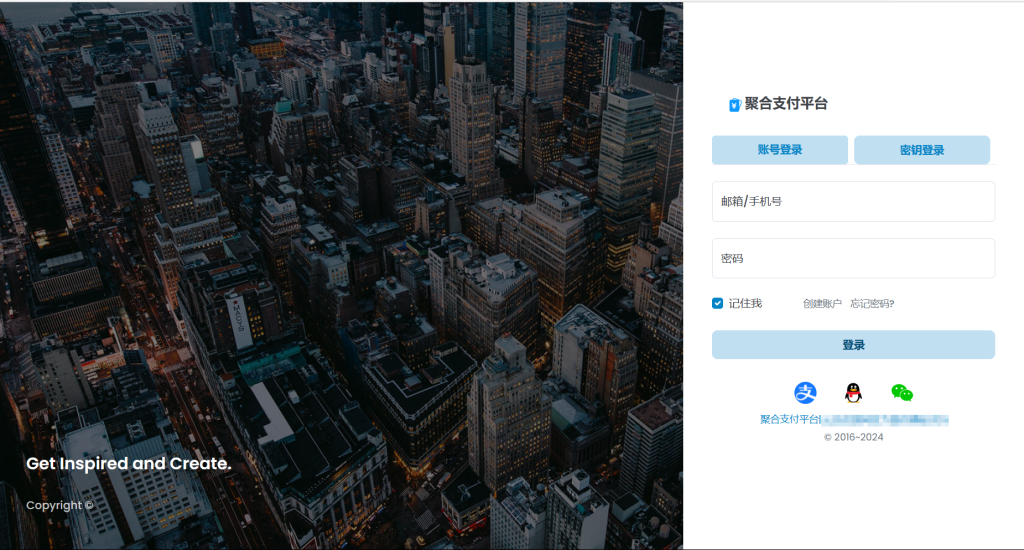Image resolution: width=1024 pixels, height=550 pixels.
Task: Click the blue logo beside 聚合支付平台 title
Action: [x=735, y=105]
